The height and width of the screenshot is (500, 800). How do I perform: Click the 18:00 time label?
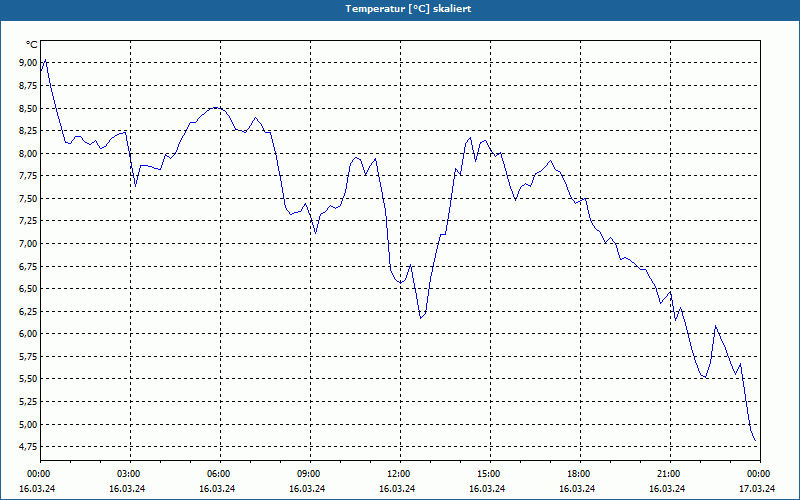(x=580, y=474)
